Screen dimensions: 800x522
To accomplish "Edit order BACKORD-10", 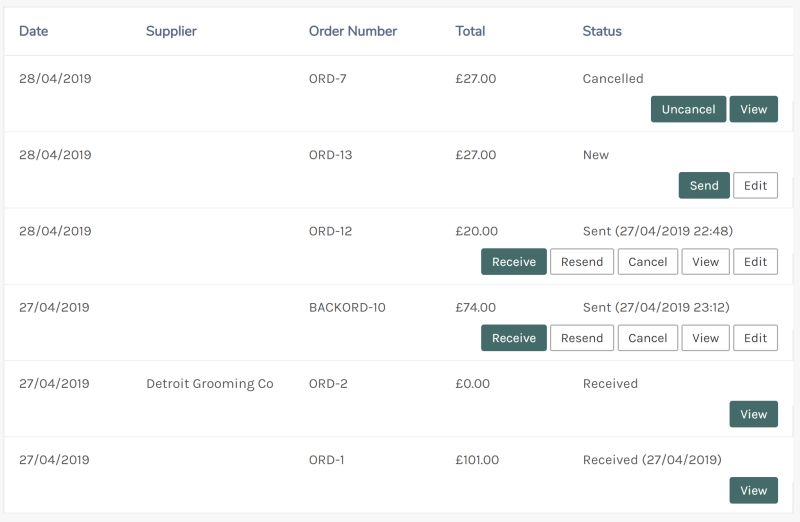I will click(x=755, y=338).
